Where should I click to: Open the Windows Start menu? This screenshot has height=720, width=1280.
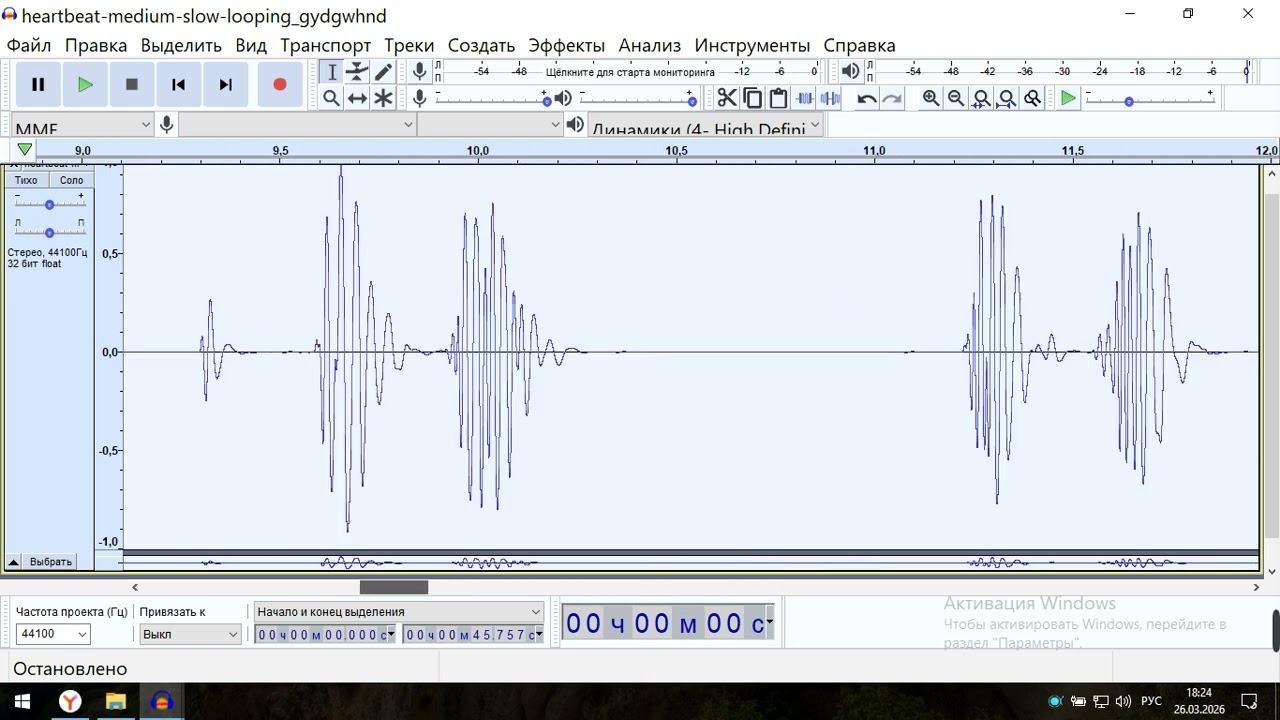coord(22,701)
